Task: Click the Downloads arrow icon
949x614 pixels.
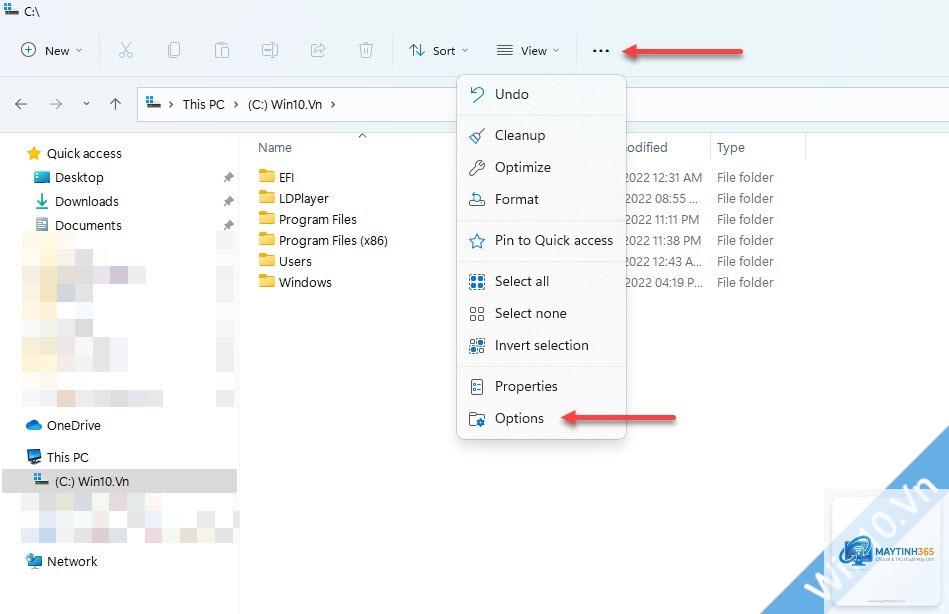Action: [42, 201]
